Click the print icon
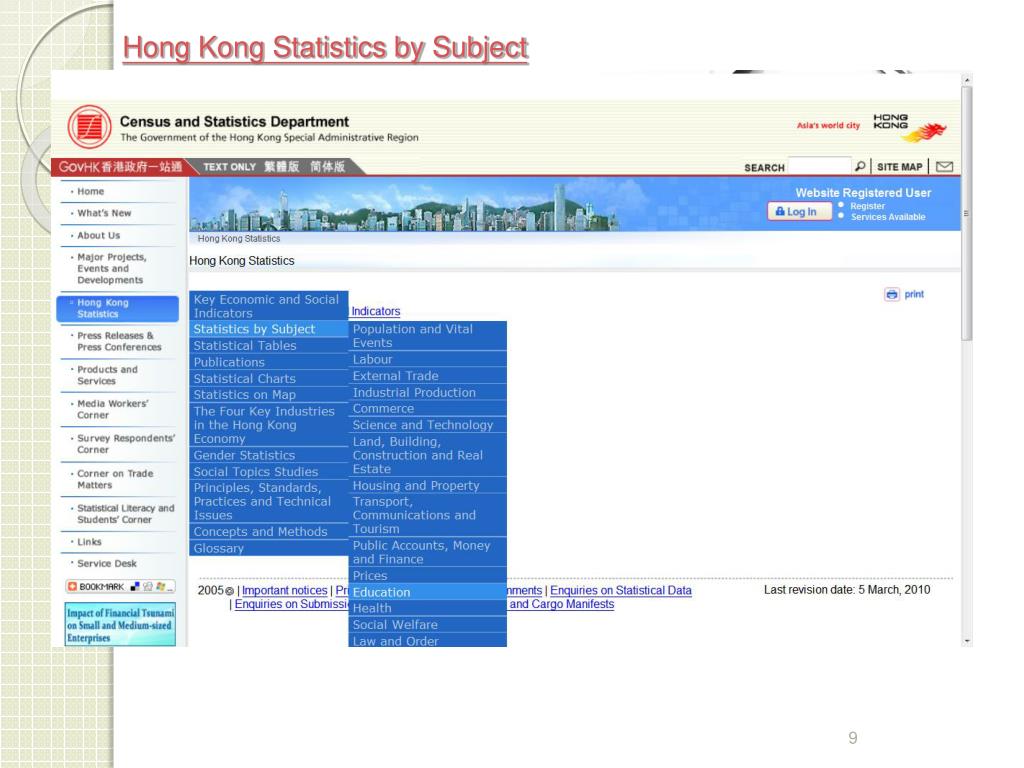 pos(892,295)
